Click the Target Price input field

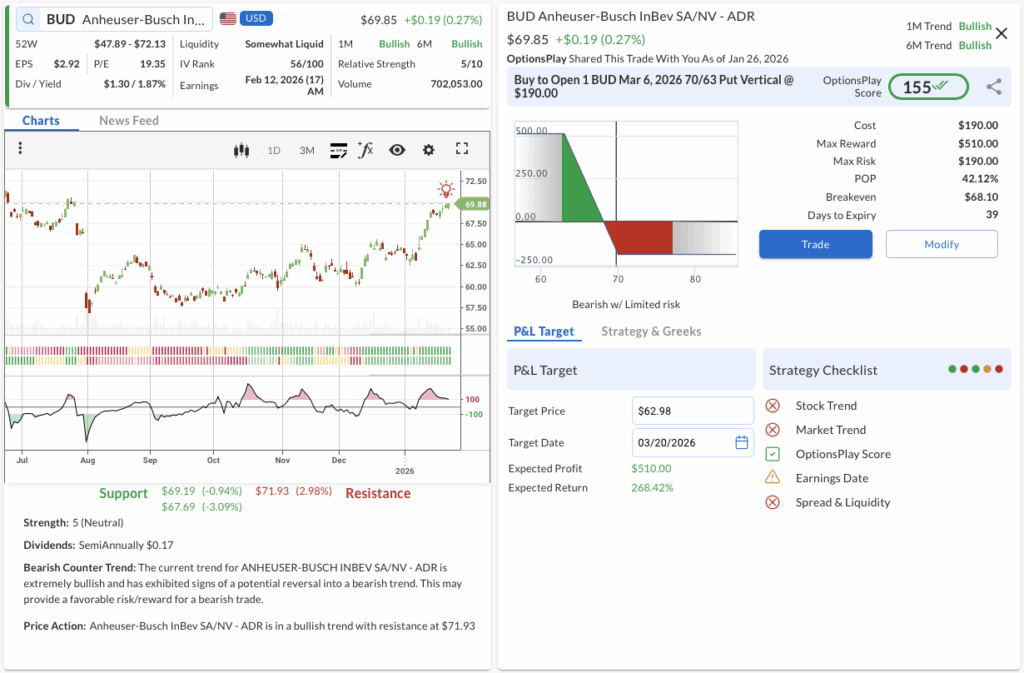692,411
